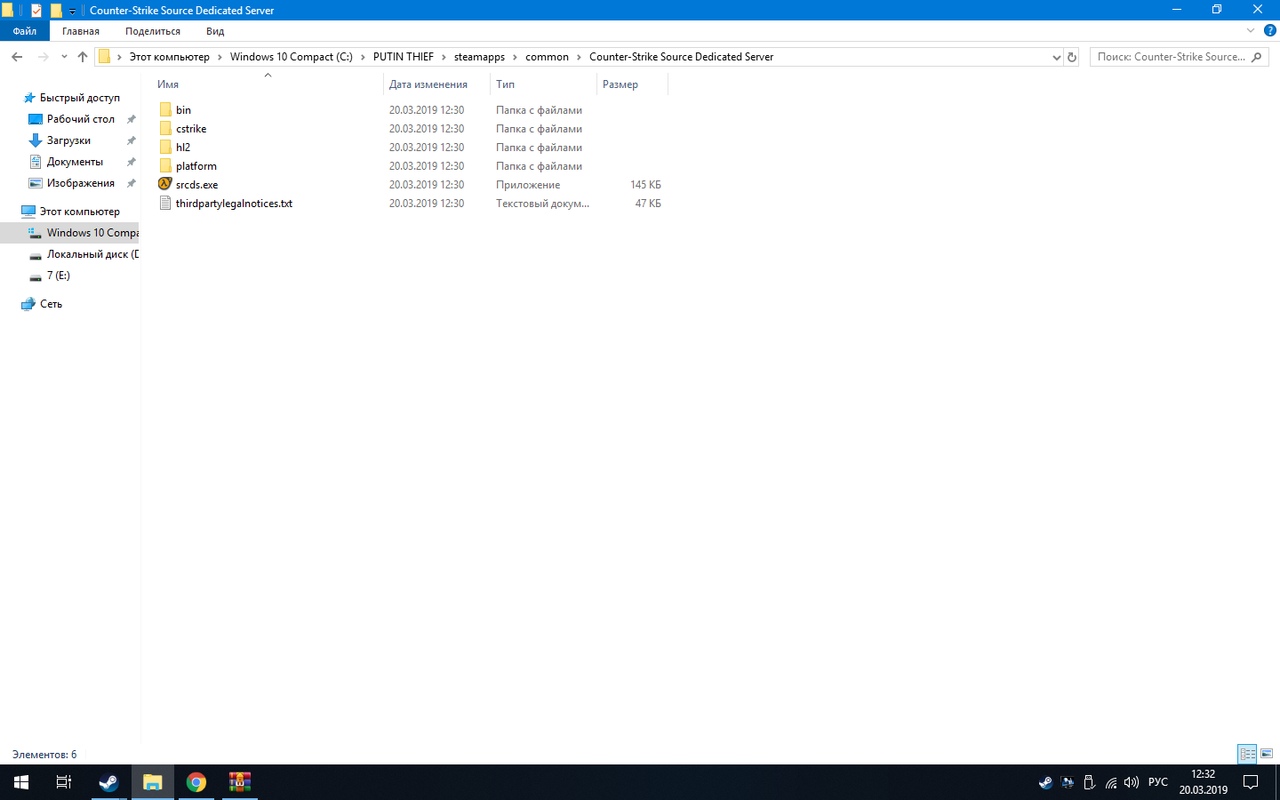
Task: Navigate to steamapps in the address bar
Action: point(480,57)
